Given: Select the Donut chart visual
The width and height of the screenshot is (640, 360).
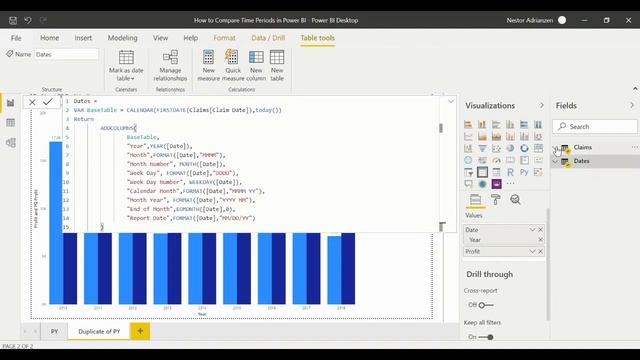Looking at the screenshot, I should tap(524, 148).
